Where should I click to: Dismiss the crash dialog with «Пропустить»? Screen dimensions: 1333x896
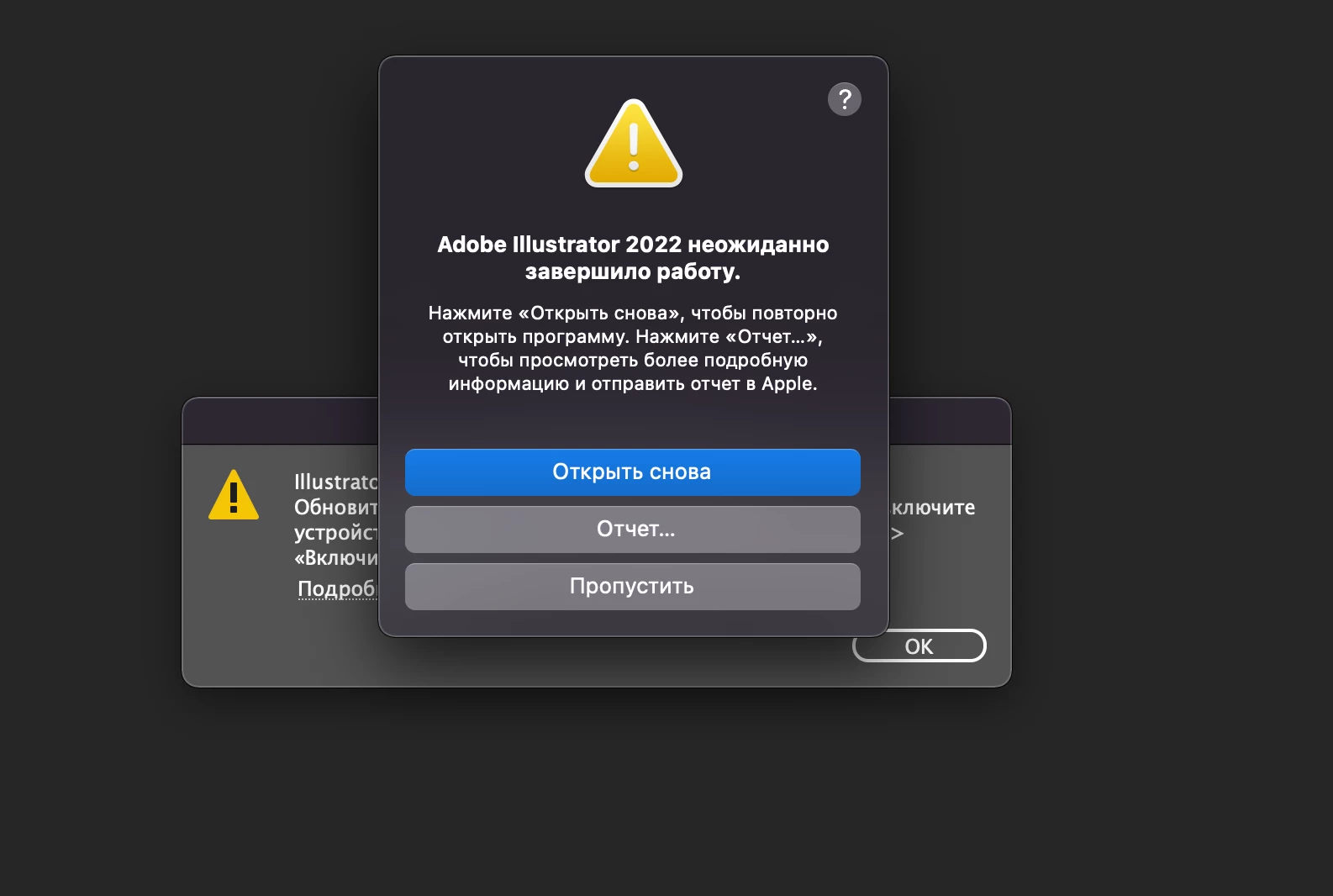pos(633,587)
